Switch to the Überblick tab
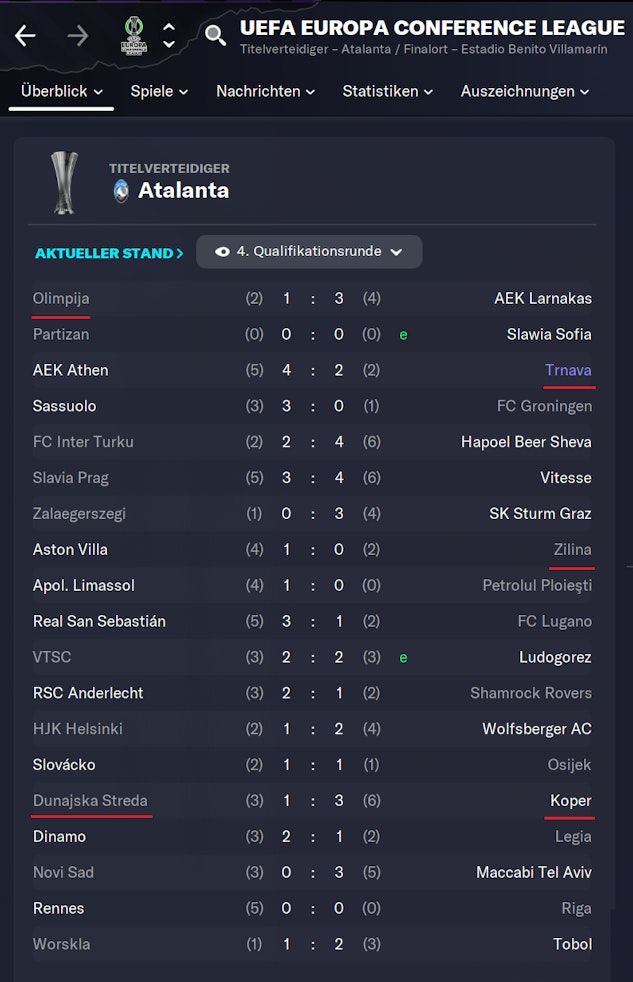 tap(62, 91)
